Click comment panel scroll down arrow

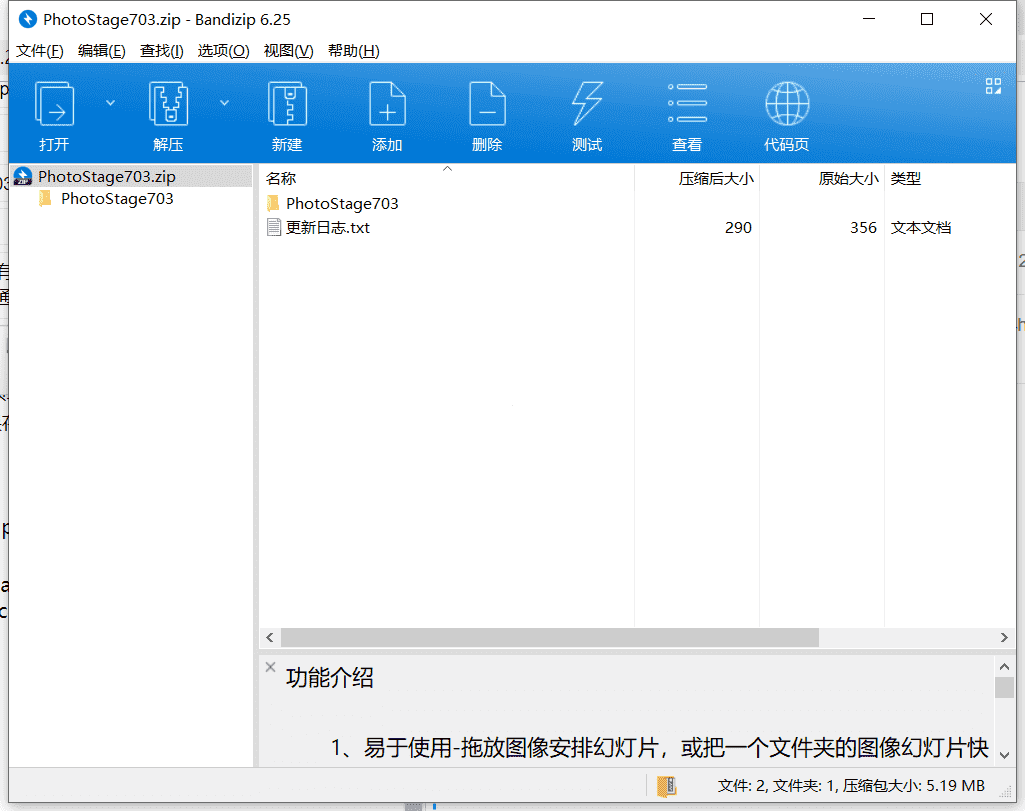pos(1004,755)
